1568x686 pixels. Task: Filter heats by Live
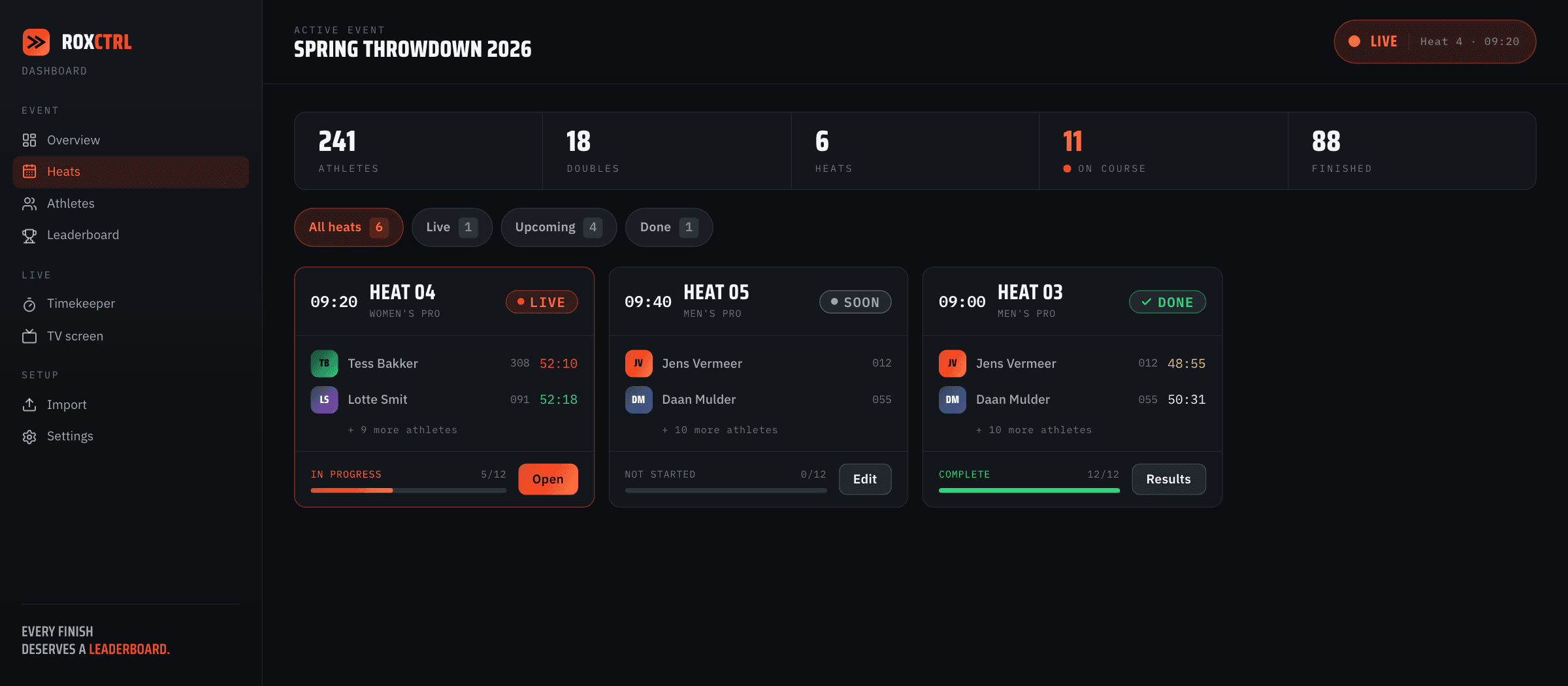(452, 227)
